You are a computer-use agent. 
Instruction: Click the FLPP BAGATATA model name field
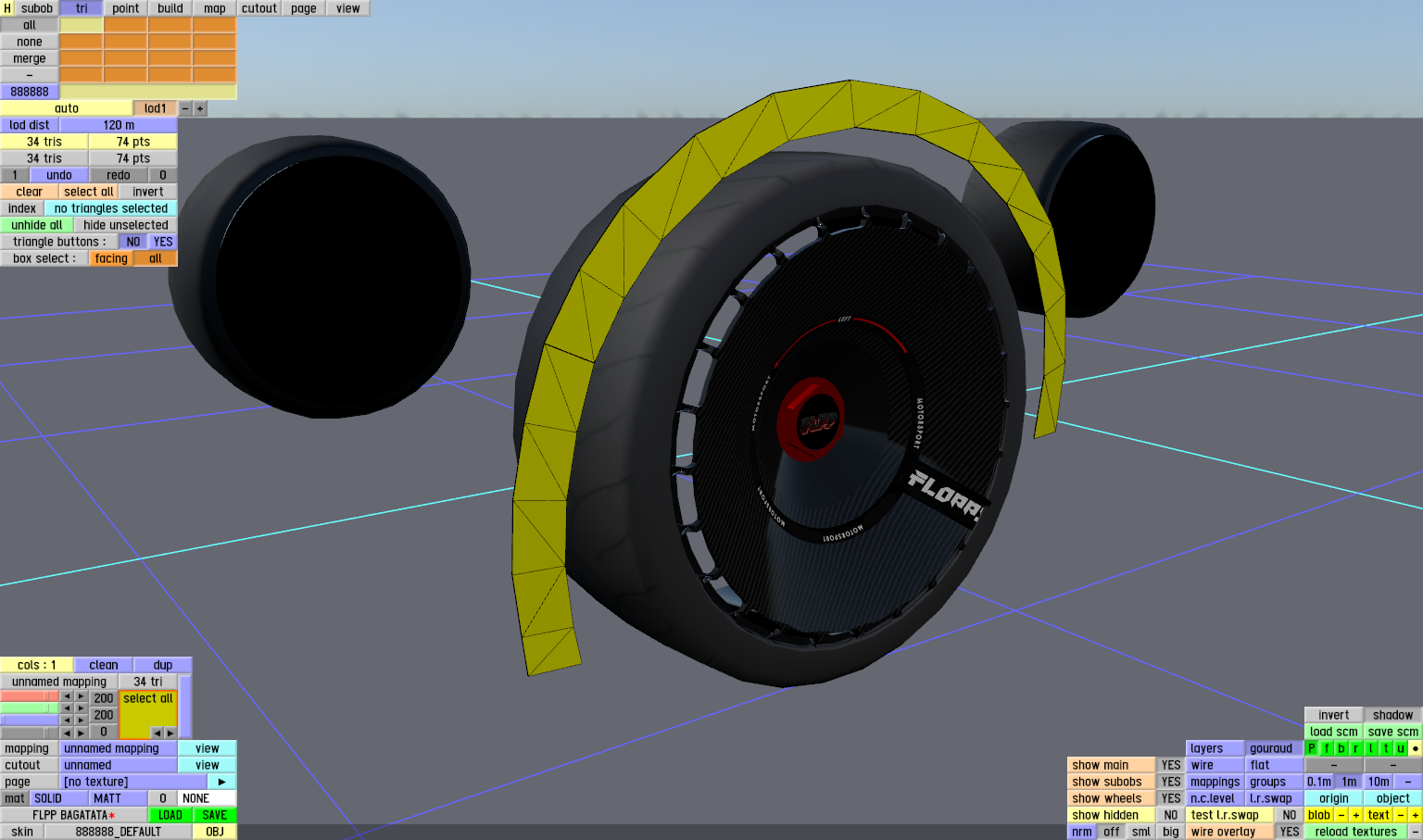pyautogui.click(x=74, y=815)
